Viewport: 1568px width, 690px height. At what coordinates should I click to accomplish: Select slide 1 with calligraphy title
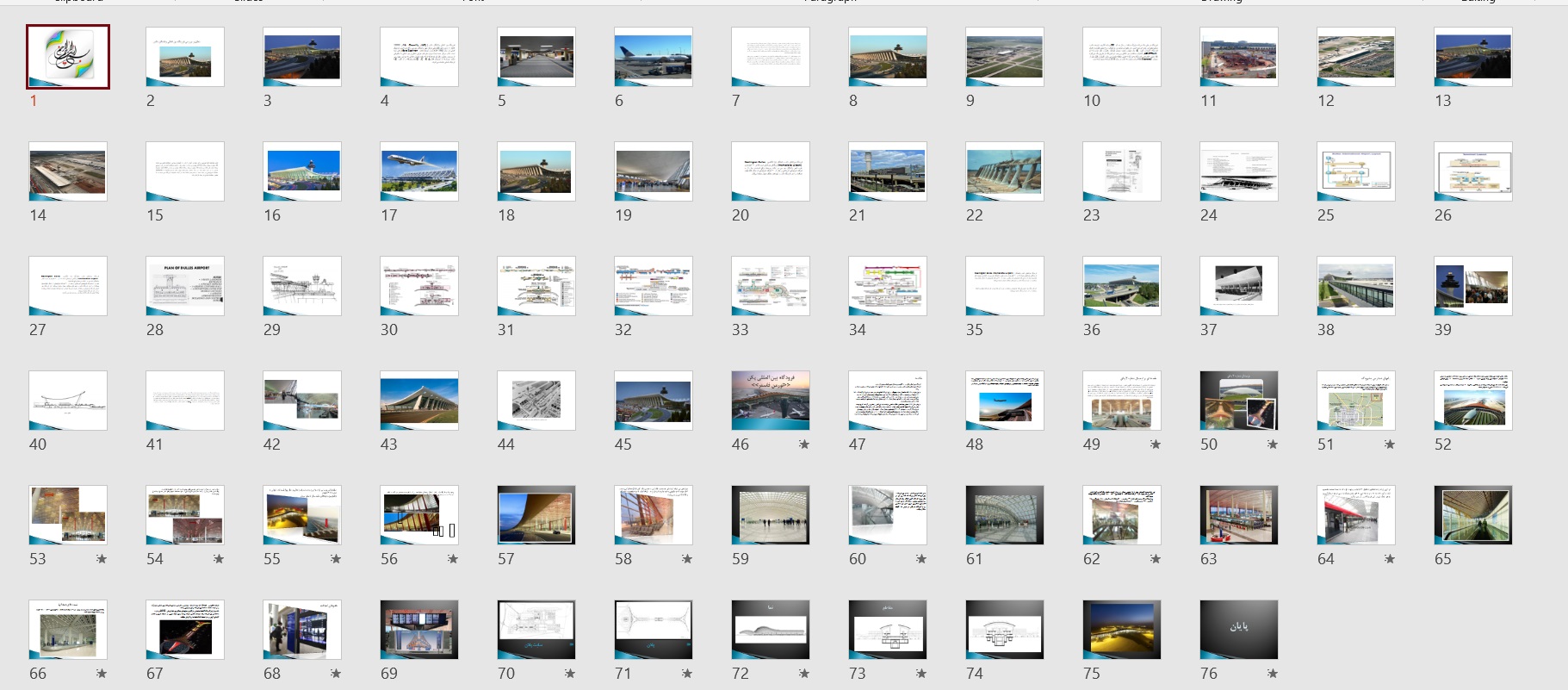[x=68, y=56]
